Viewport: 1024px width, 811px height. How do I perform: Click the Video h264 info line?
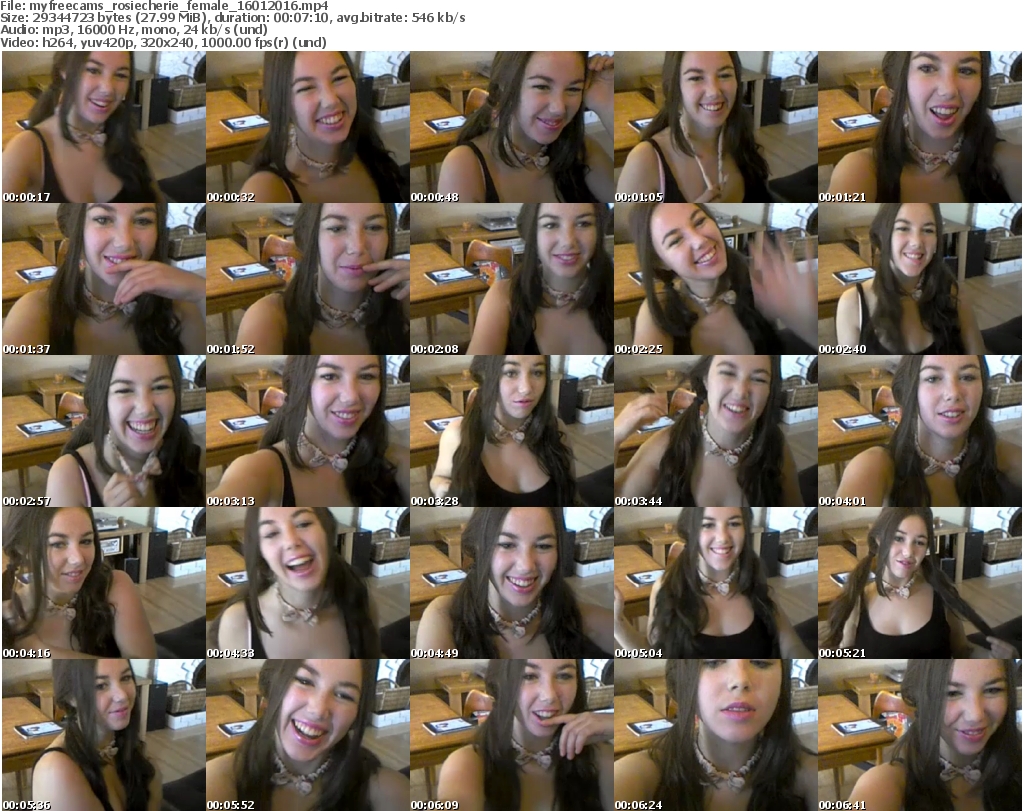163,42
